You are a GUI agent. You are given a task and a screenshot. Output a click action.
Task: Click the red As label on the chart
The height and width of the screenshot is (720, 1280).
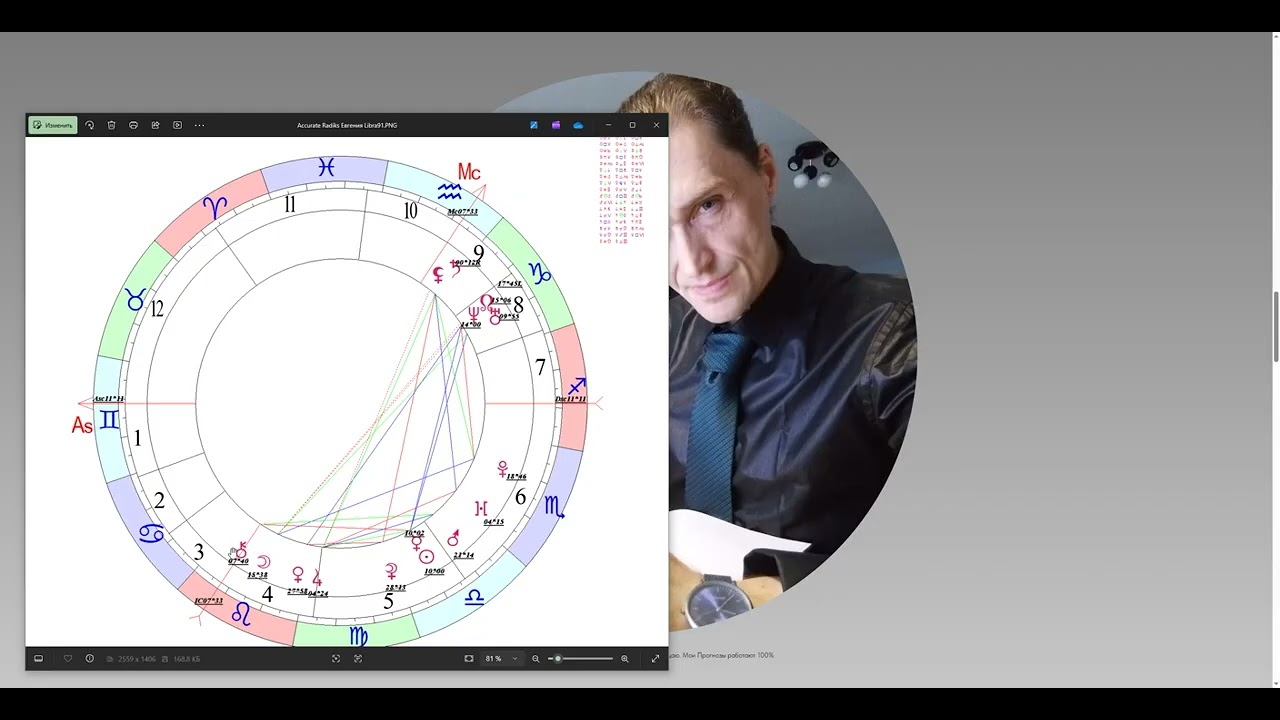(x=82, y=426)
